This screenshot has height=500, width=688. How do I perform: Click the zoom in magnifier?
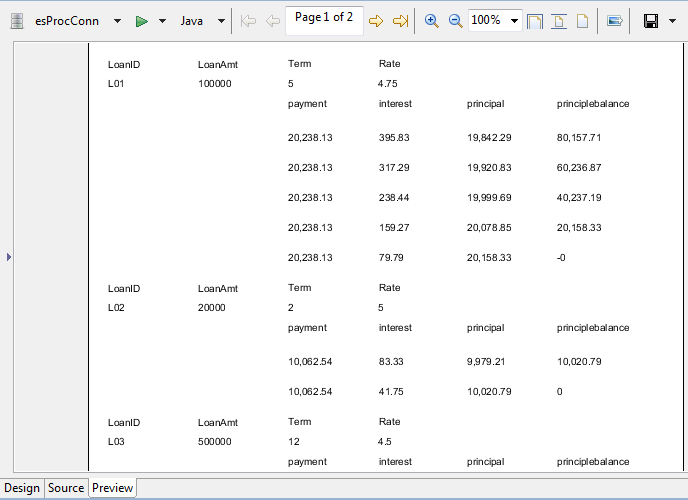(x=432, y=21)
